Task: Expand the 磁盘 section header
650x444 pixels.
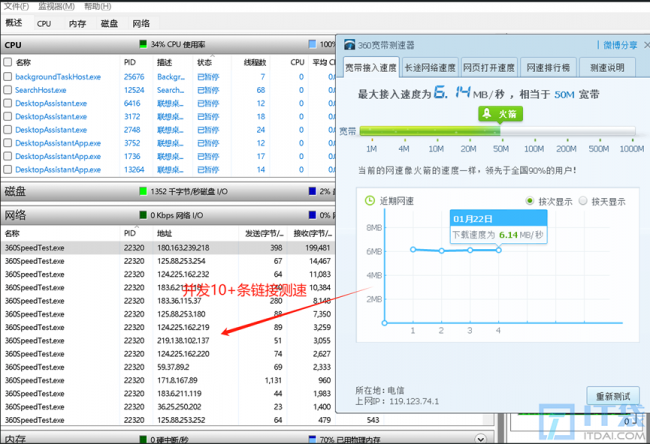Action: 168,191
